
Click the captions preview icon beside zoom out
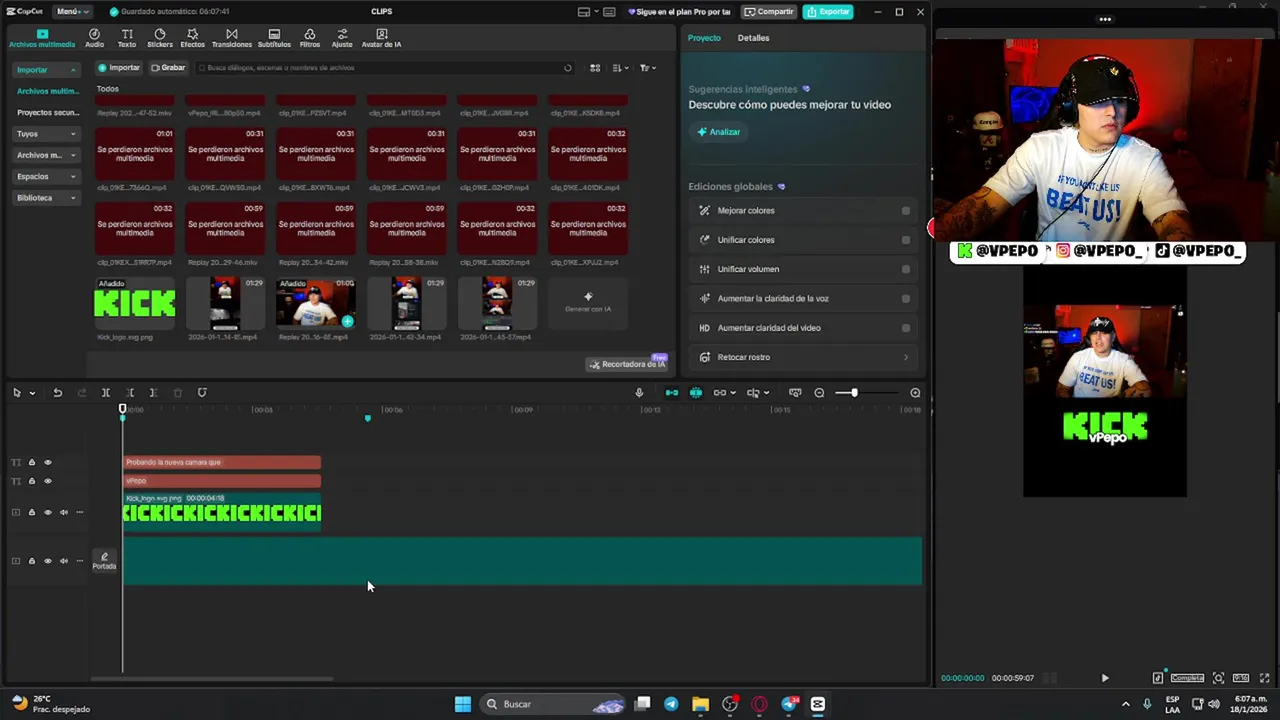(795, 393)
